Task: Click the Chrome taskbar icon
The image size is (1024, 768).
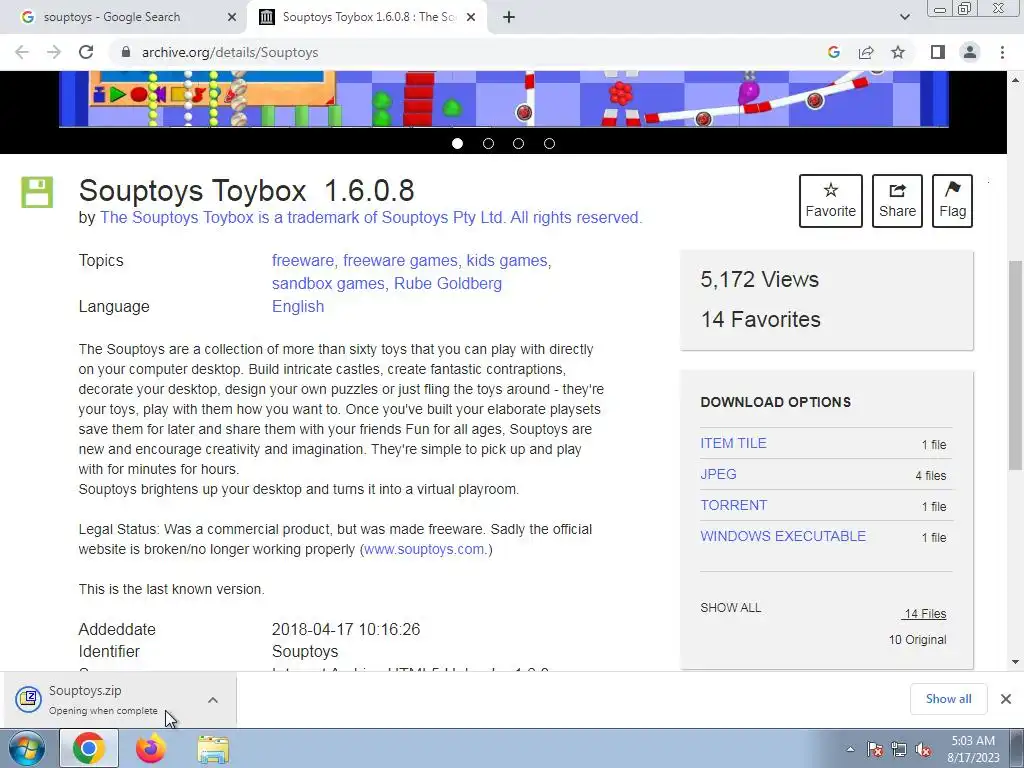Action: click(89, 748)
